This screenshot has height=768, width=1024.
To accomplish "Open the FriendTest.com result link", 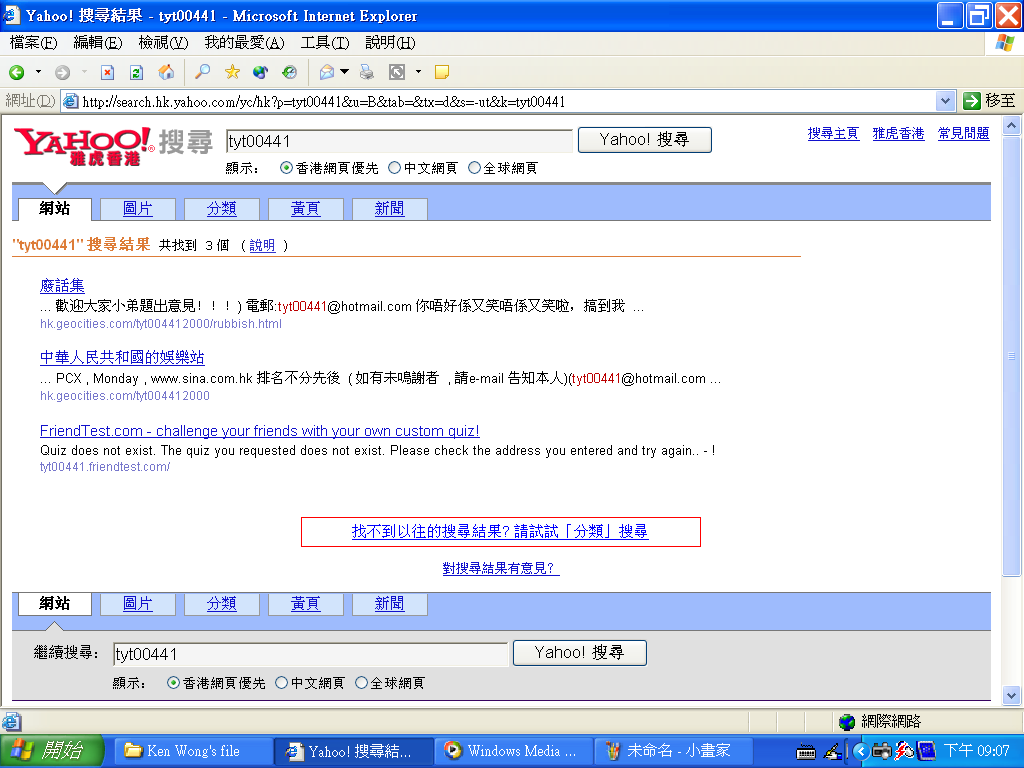I will [x=260, y=431].
